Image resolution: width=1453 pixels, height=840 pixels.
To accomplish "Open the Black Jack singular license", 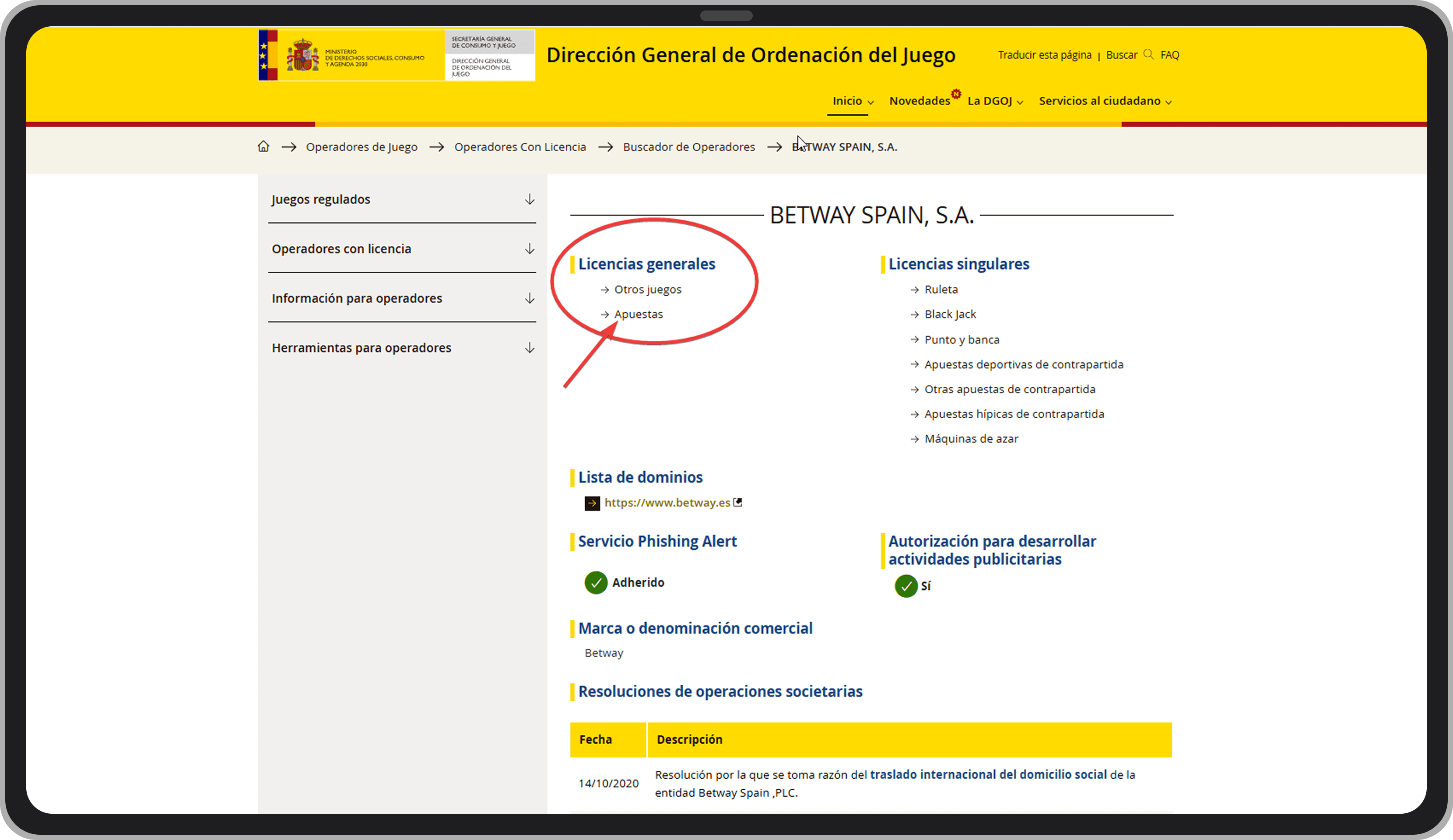I will [x=950, y=314].
